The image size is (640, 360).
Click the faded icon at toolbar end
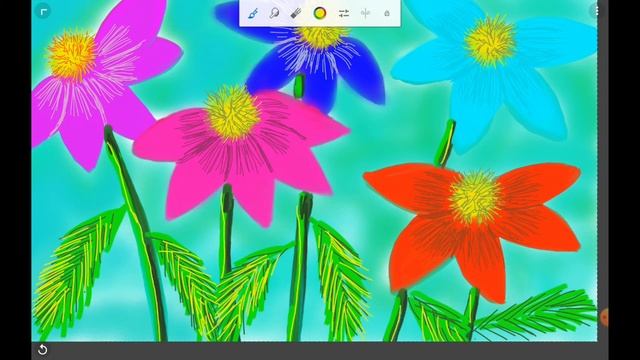(x=387, y=13)
